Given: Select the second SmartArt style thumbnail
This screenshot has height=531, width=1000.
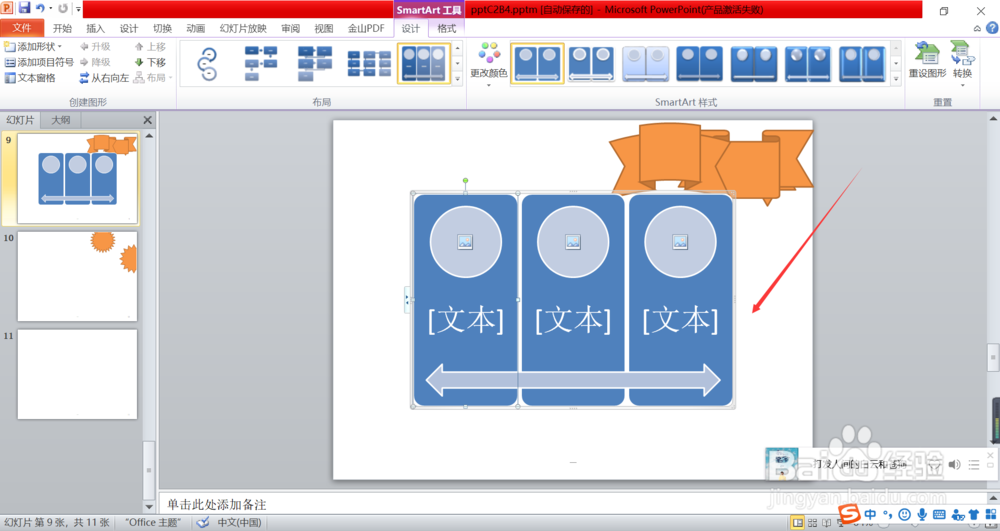Looking at the screenshot, I should coord(591,64).
